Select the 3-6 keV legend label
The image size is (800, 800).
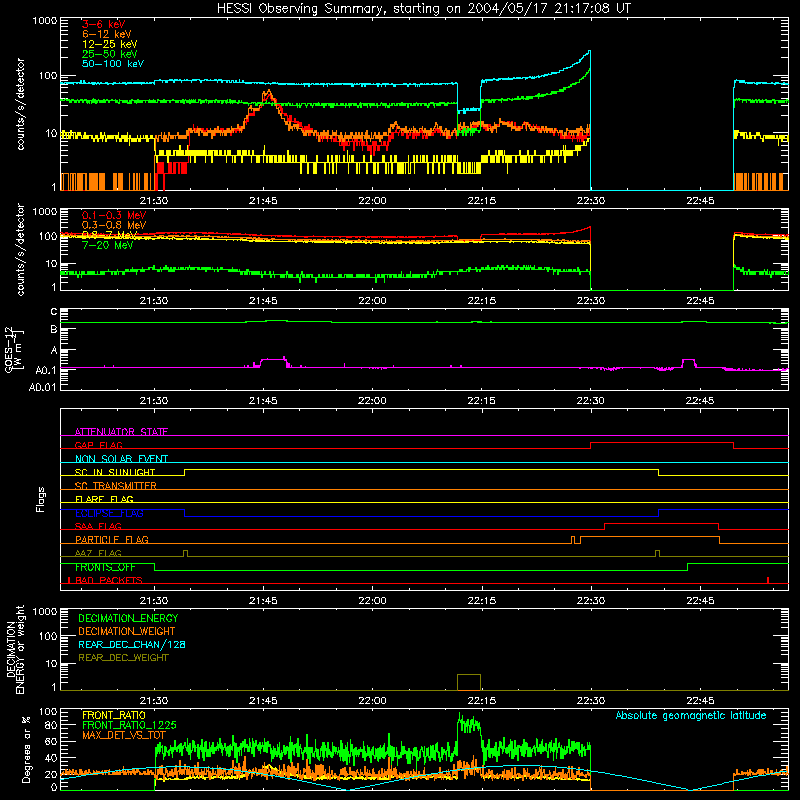[103, 24]
